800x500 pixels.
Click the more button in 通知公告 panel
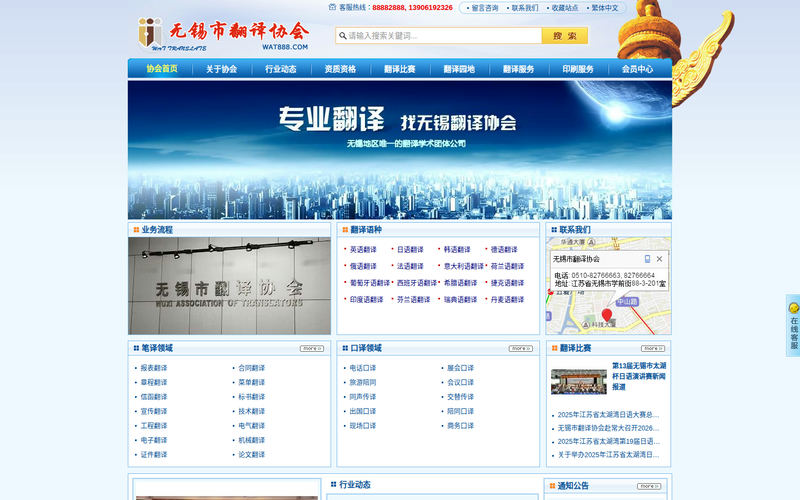(x=649, y=486)
